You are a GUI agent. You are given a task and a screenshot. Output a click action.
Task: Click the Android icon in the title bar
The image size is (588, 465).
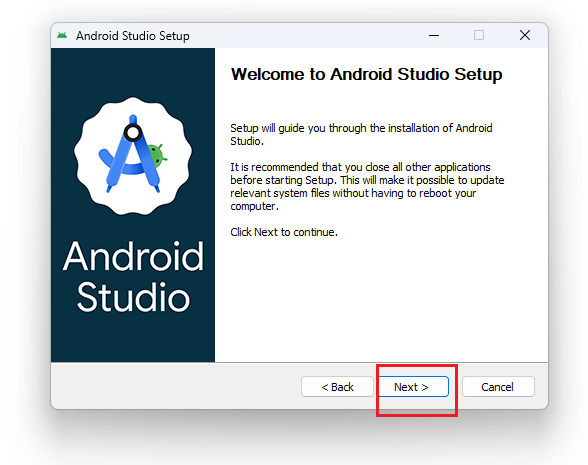pyautogui.click(x=62, y=36)
